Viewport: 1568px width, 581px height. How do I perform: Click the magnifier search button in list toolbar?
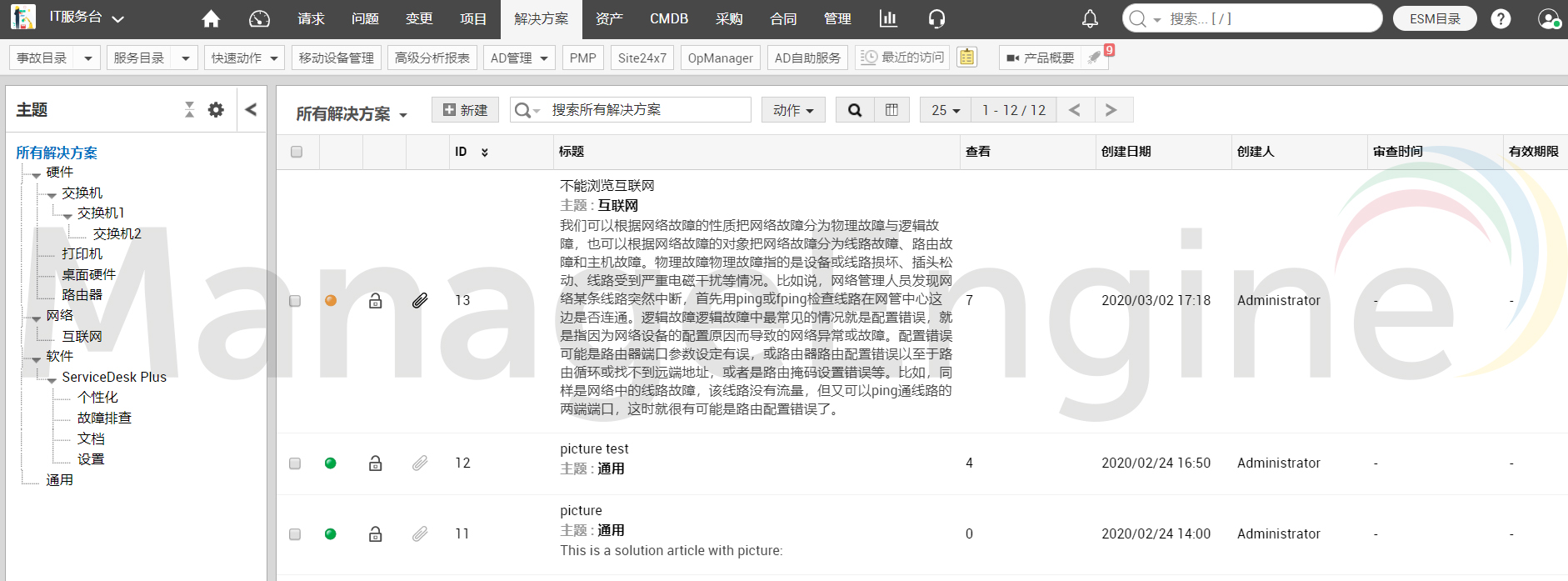pos(855,110)
